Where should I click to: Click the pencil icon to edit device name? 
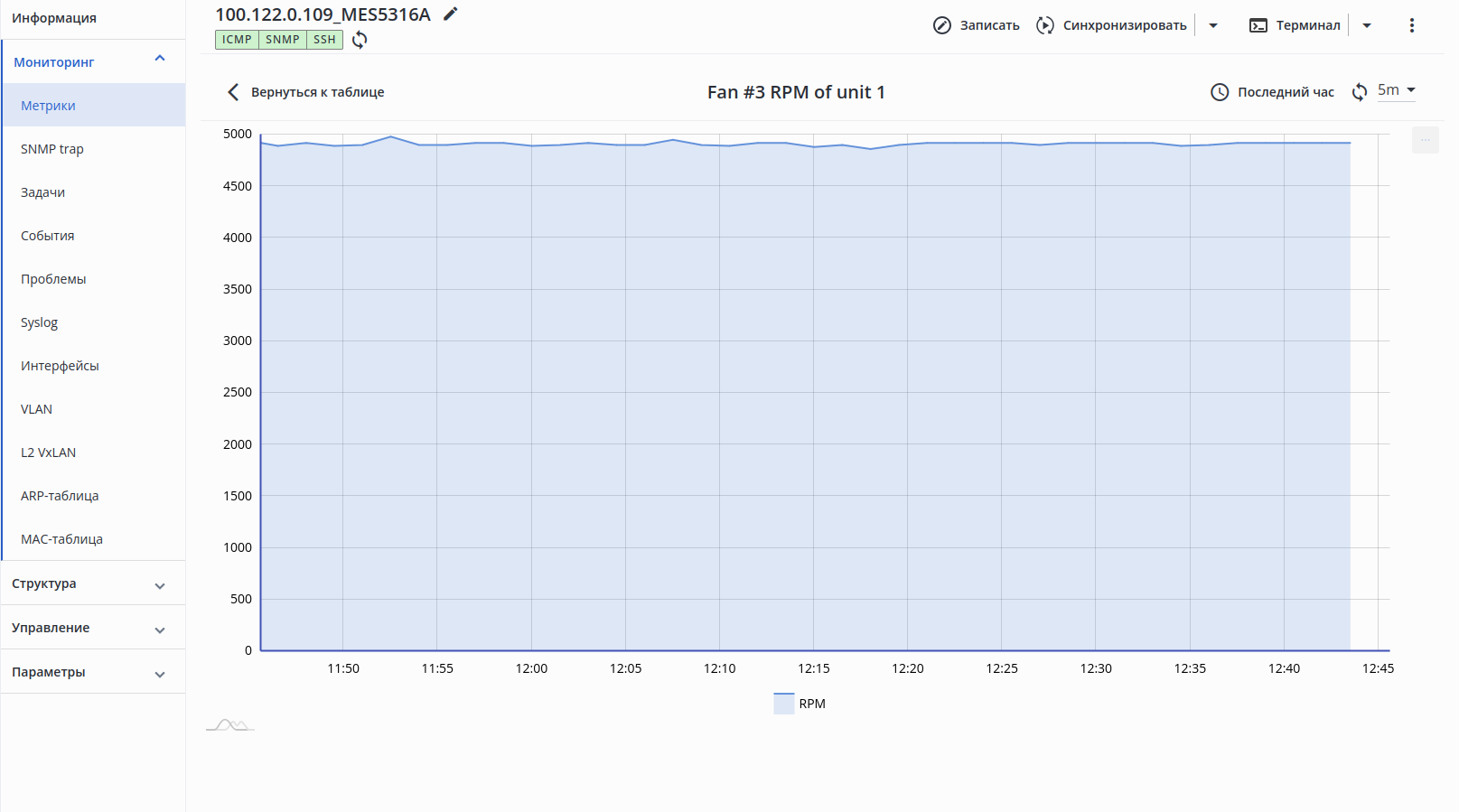451,14
